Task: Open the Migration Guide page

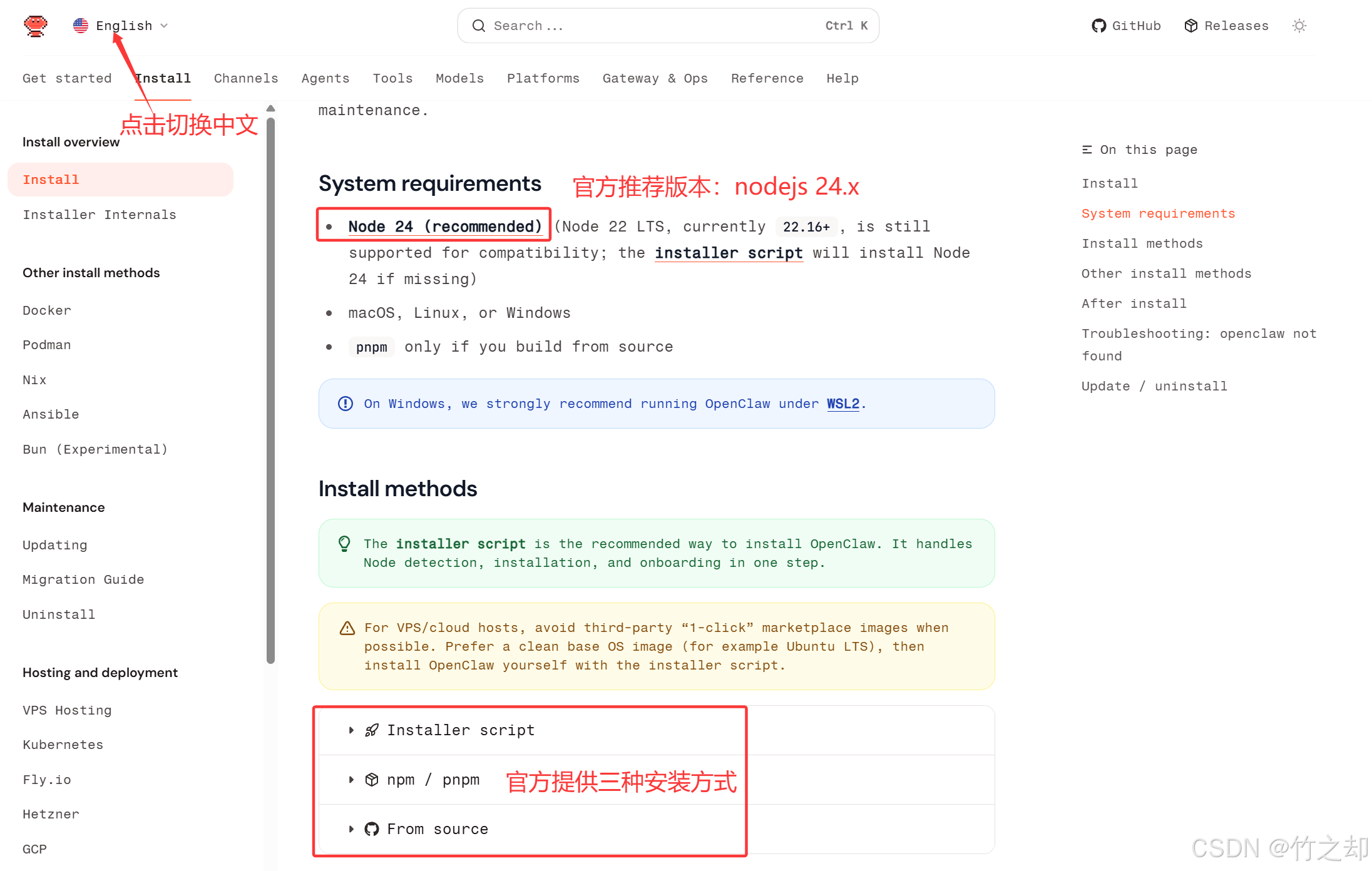Action: pos(83,579)
